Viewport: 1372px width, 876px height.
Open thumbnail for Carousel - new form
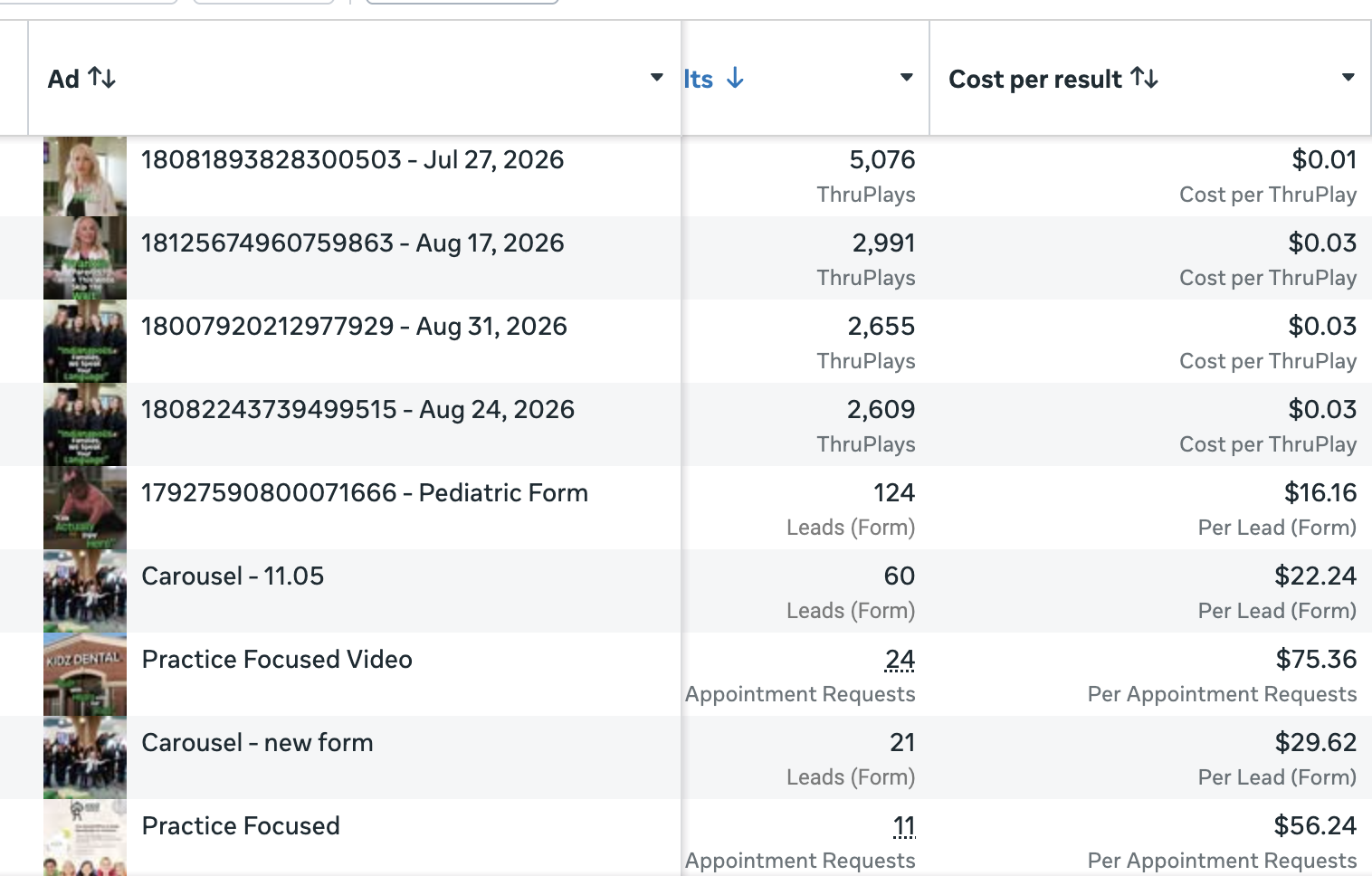pos(85,757)
